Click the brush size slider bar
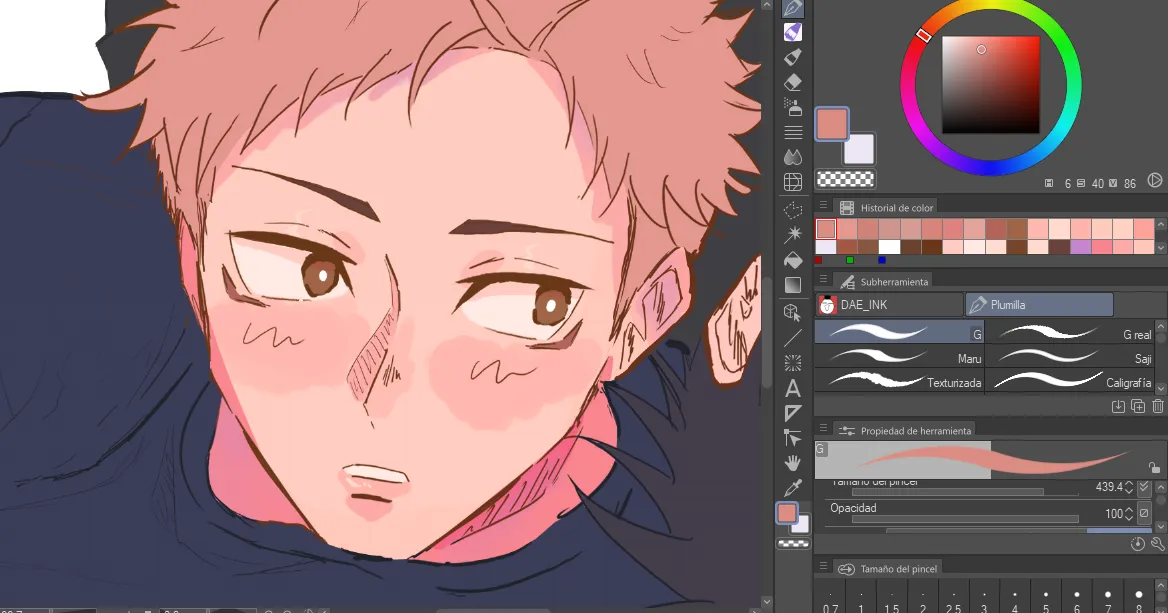Image resolution: width=1168 pixels, height=613 pixels. [965, 492]
